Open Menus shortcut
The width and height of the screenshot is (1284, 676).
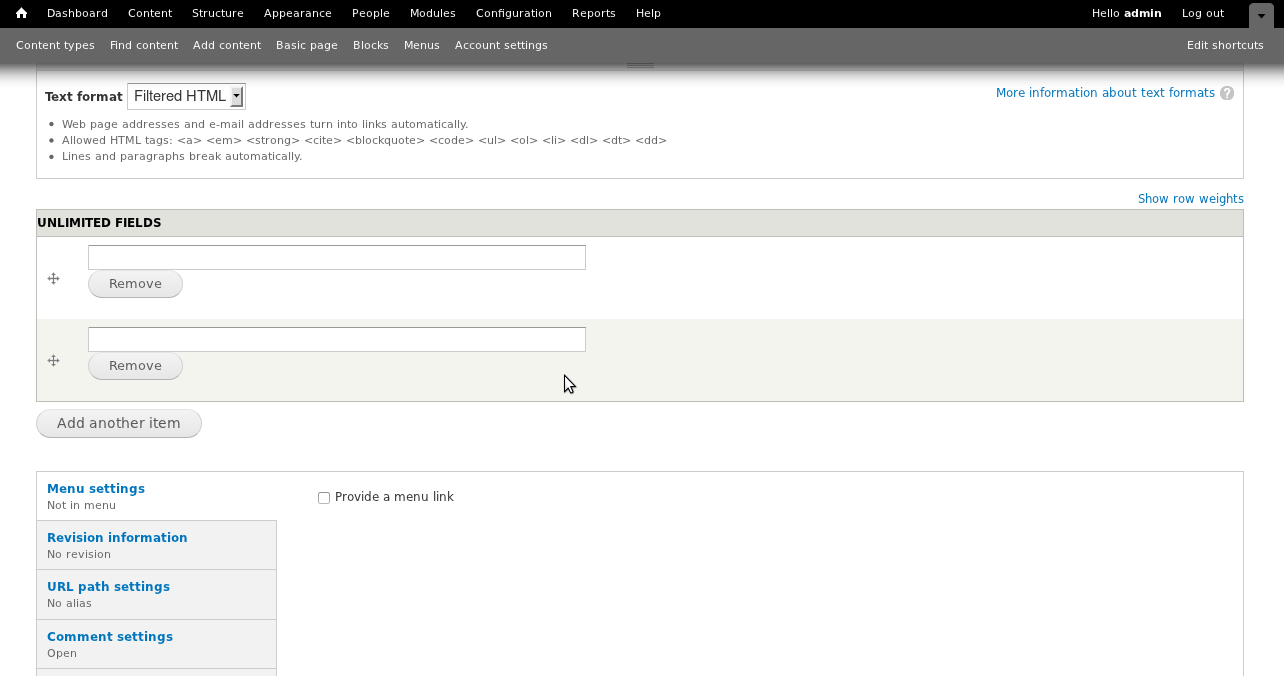422,45
